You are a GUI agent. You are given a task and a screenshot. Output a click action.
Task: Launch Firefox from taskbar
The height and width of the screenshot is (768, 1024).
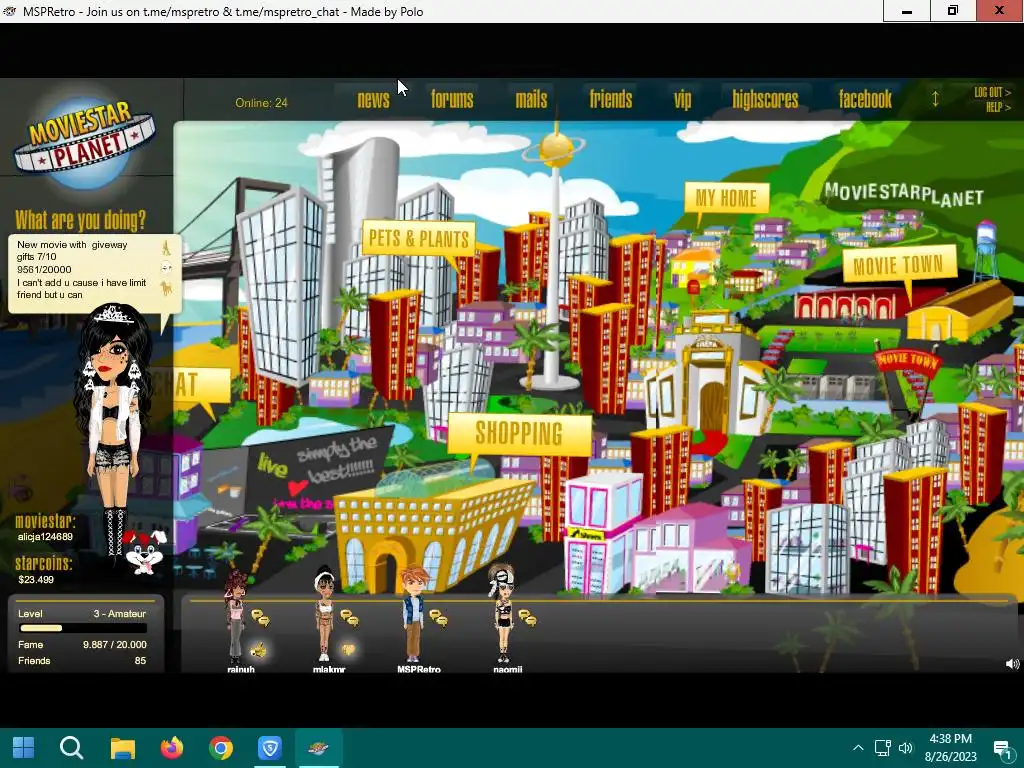(x=172, y=748)
